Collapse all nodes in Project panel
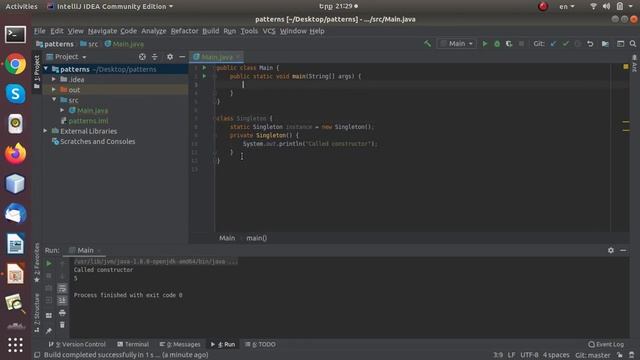This screenshot has width=640, height=360. click(155, 57)
